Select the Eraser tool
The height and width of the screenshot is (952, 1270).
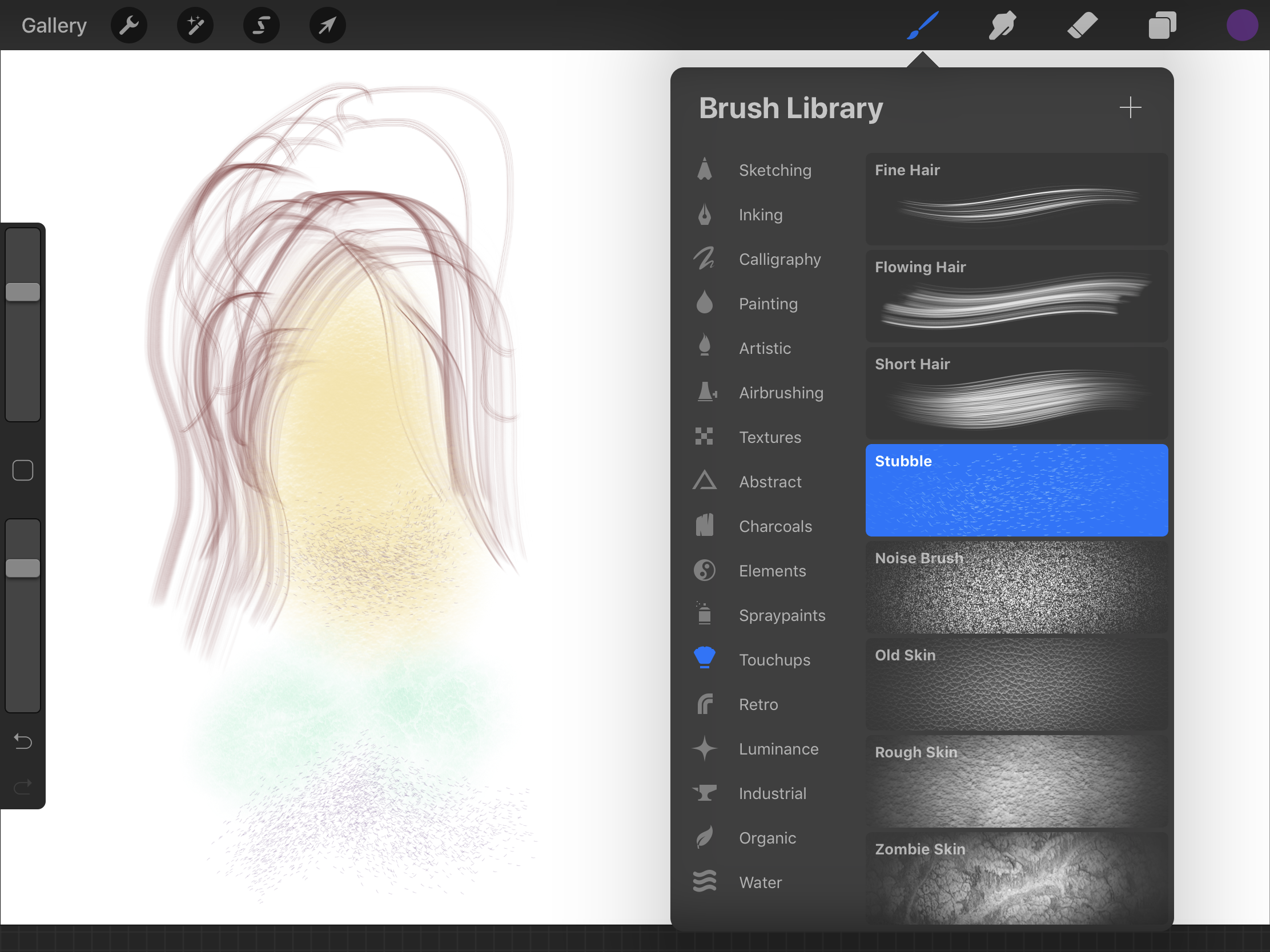(x=1082, y=25)
